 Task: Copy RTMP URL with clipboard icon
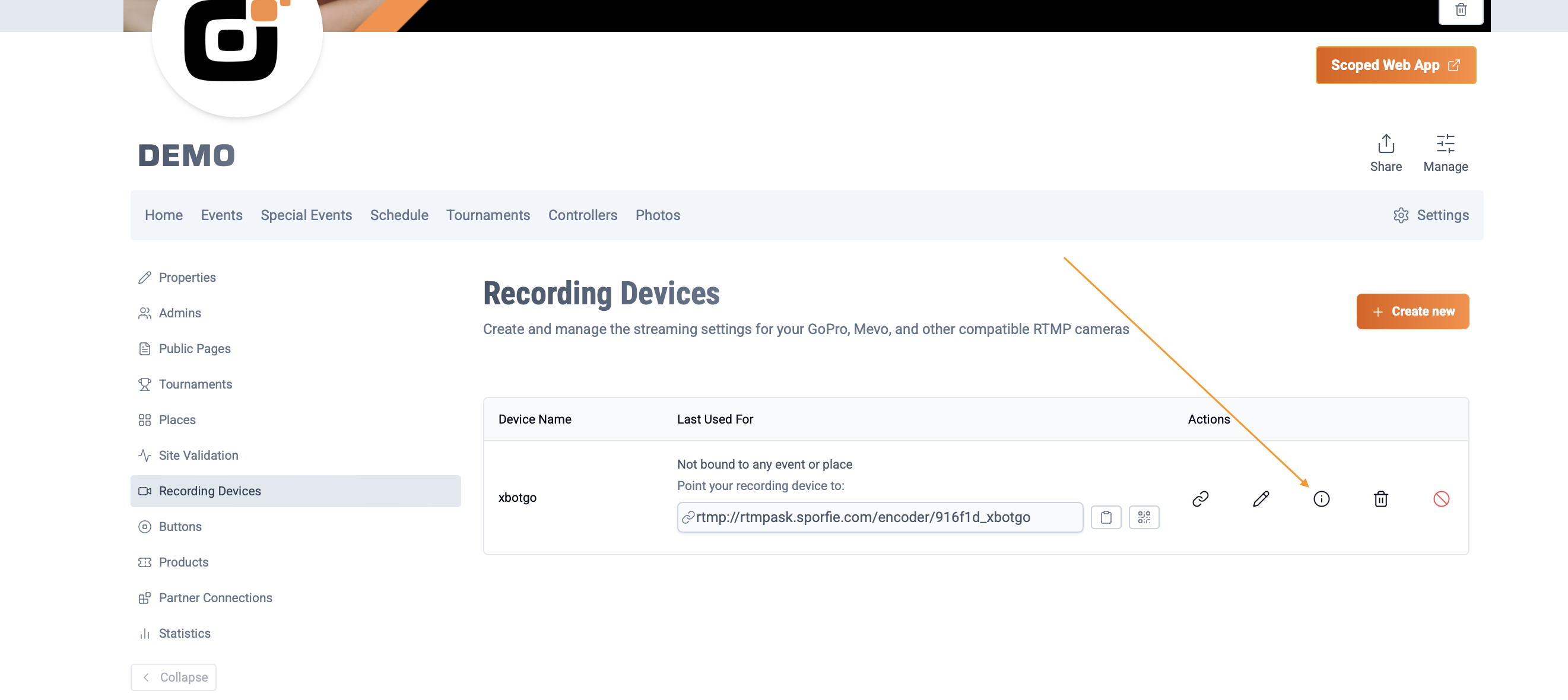tap(1106, 517)
